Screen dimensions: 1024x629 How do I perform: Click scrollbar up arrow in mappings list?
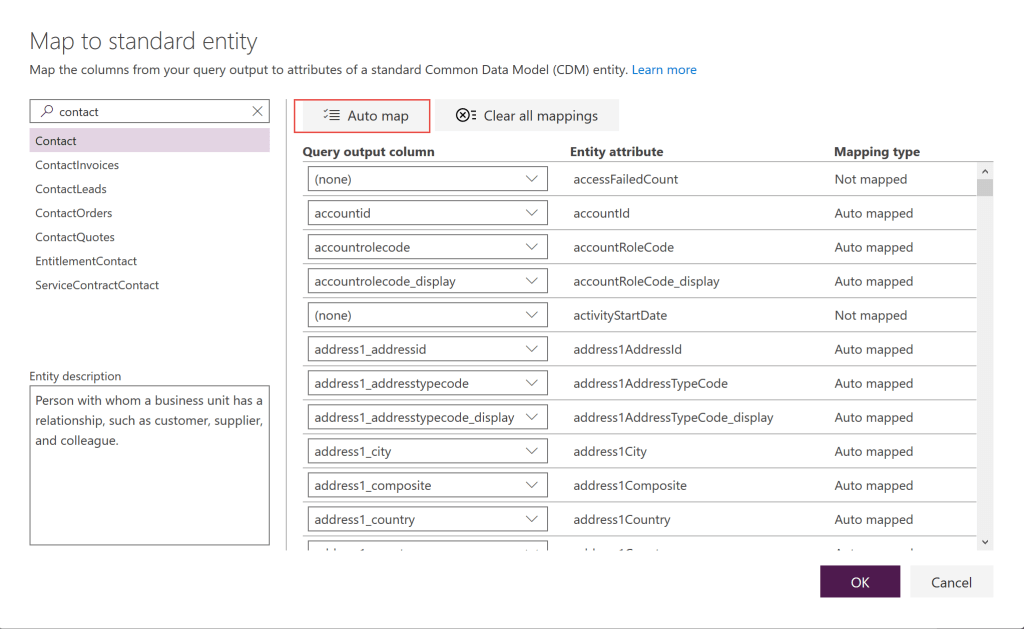[985, 171]
